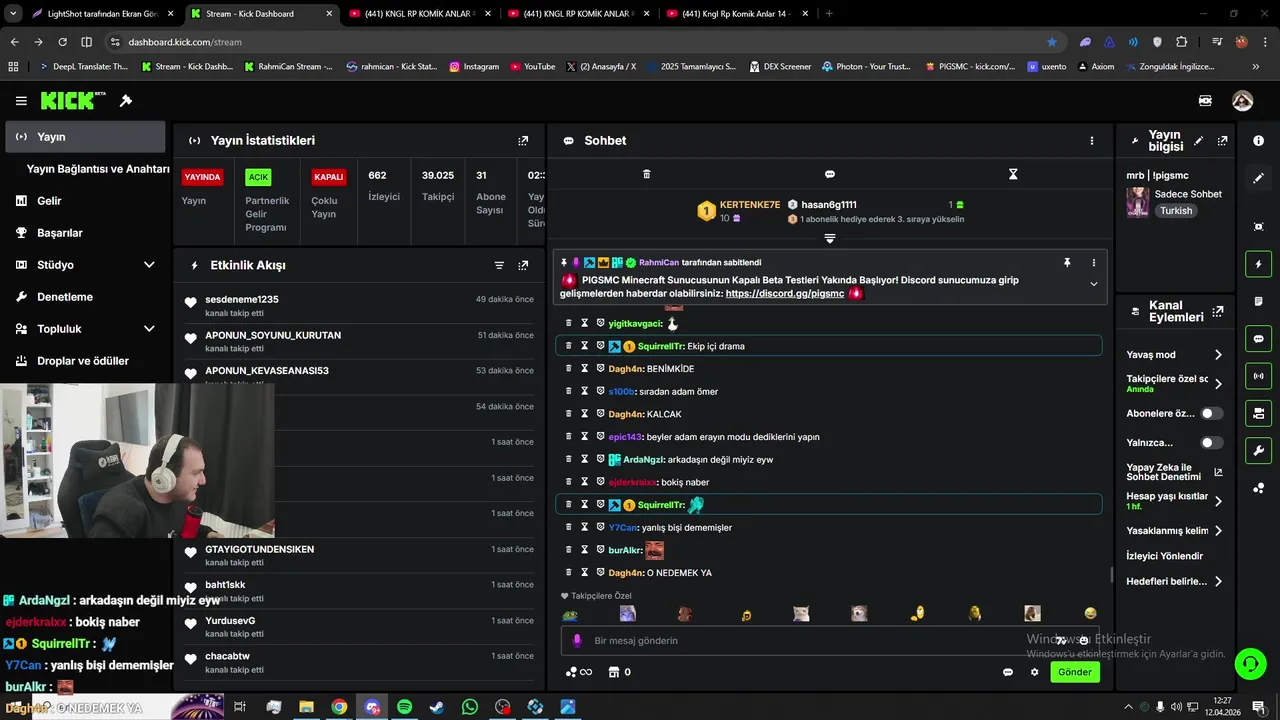Expand Topluluk menu in sidebar
This screenshot has width=1280, height=720.
(x=149, y=329)
